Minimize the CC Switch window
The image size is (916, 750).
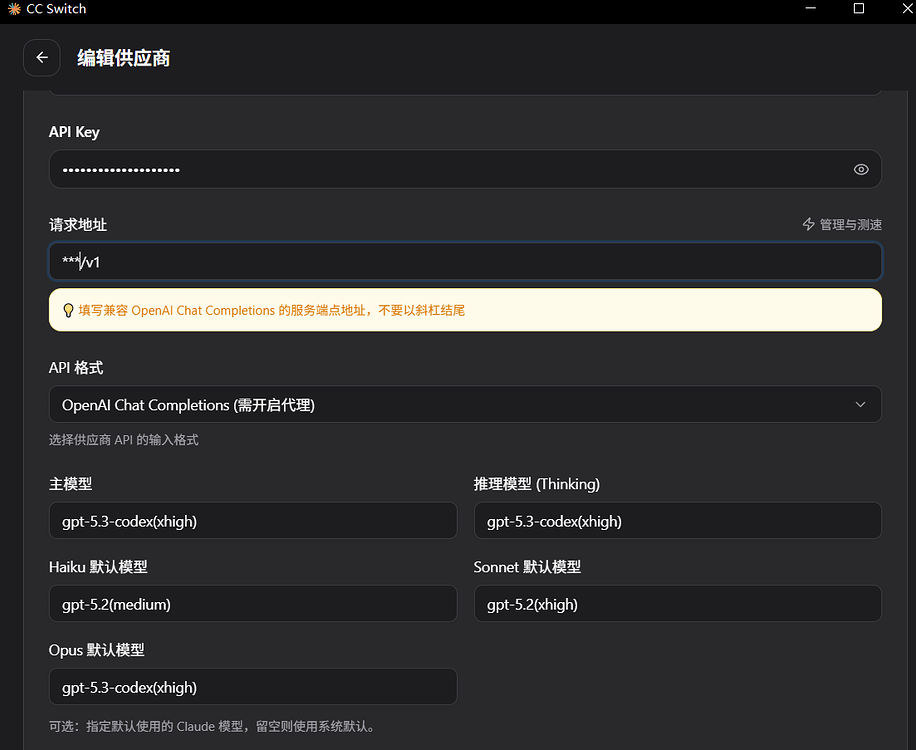tap(810, 8)
